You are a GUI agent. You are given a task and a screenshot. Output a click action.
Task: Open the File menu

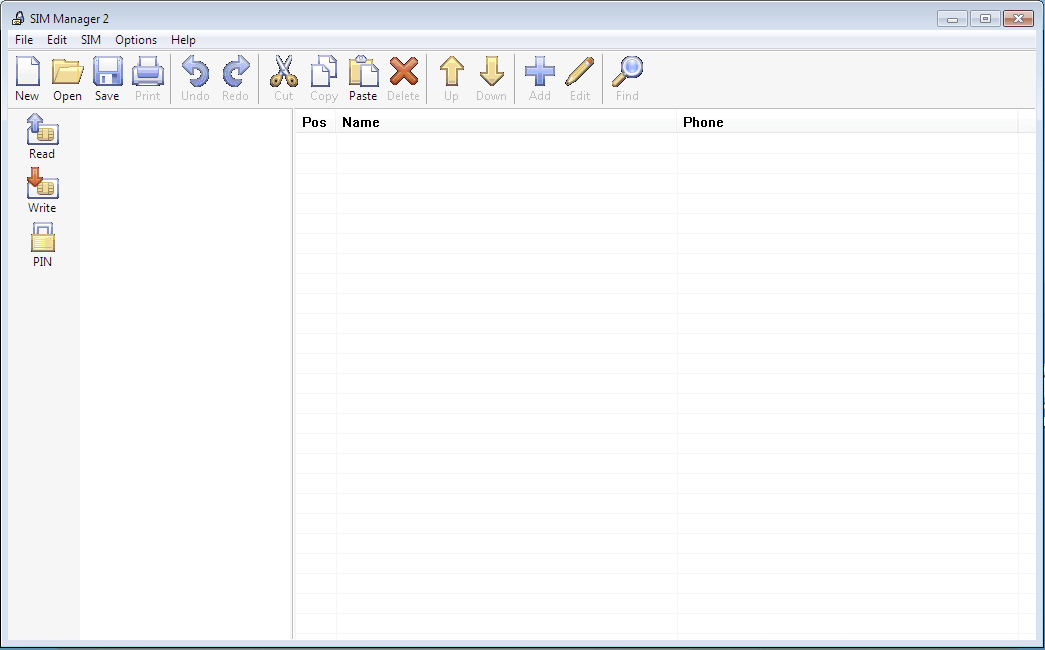click(23, 40)
